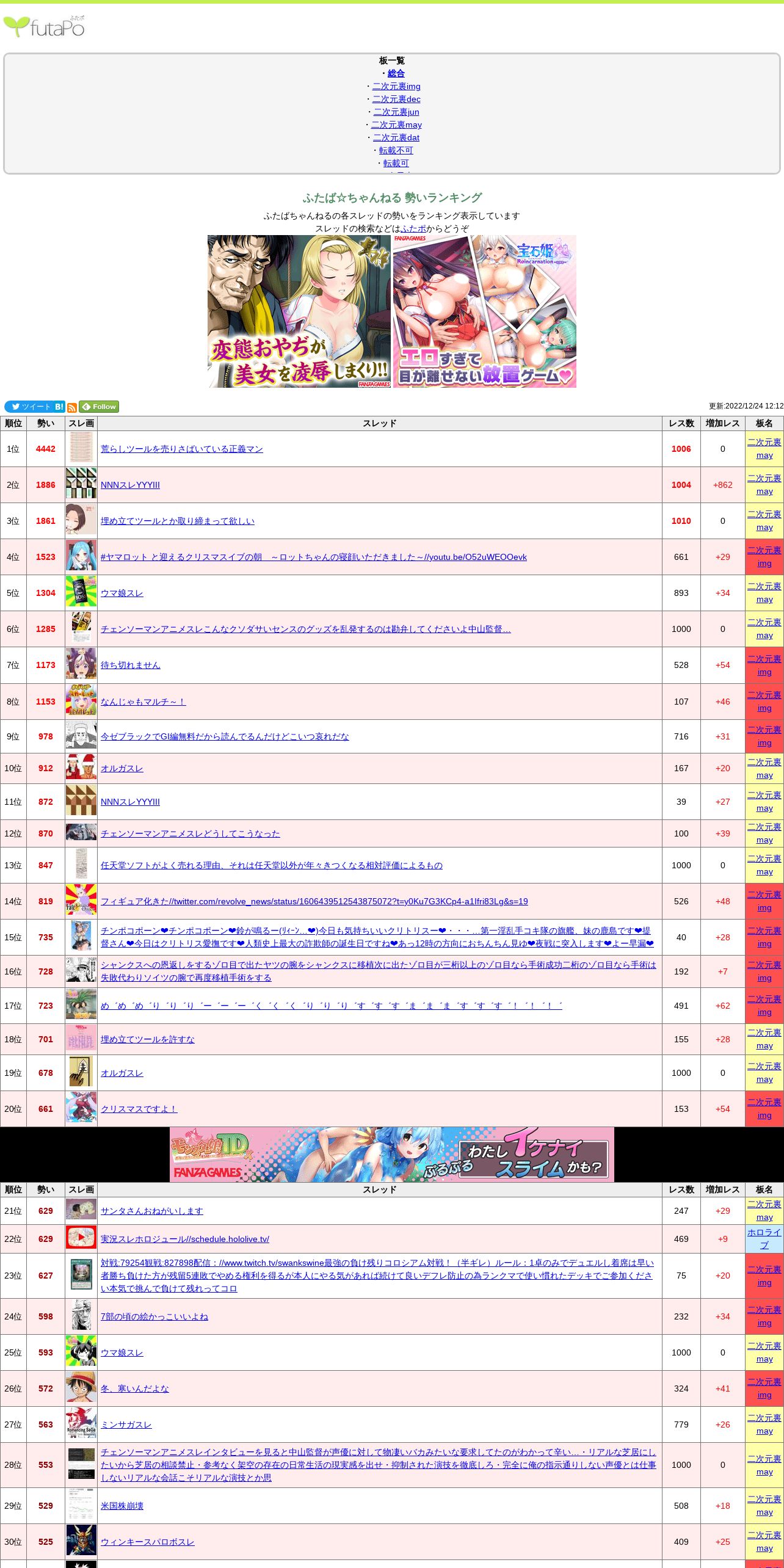This screenshot has height=1568, width=784.
Task: Open 二次元裏jun from the board list
Action: point(396,112)
